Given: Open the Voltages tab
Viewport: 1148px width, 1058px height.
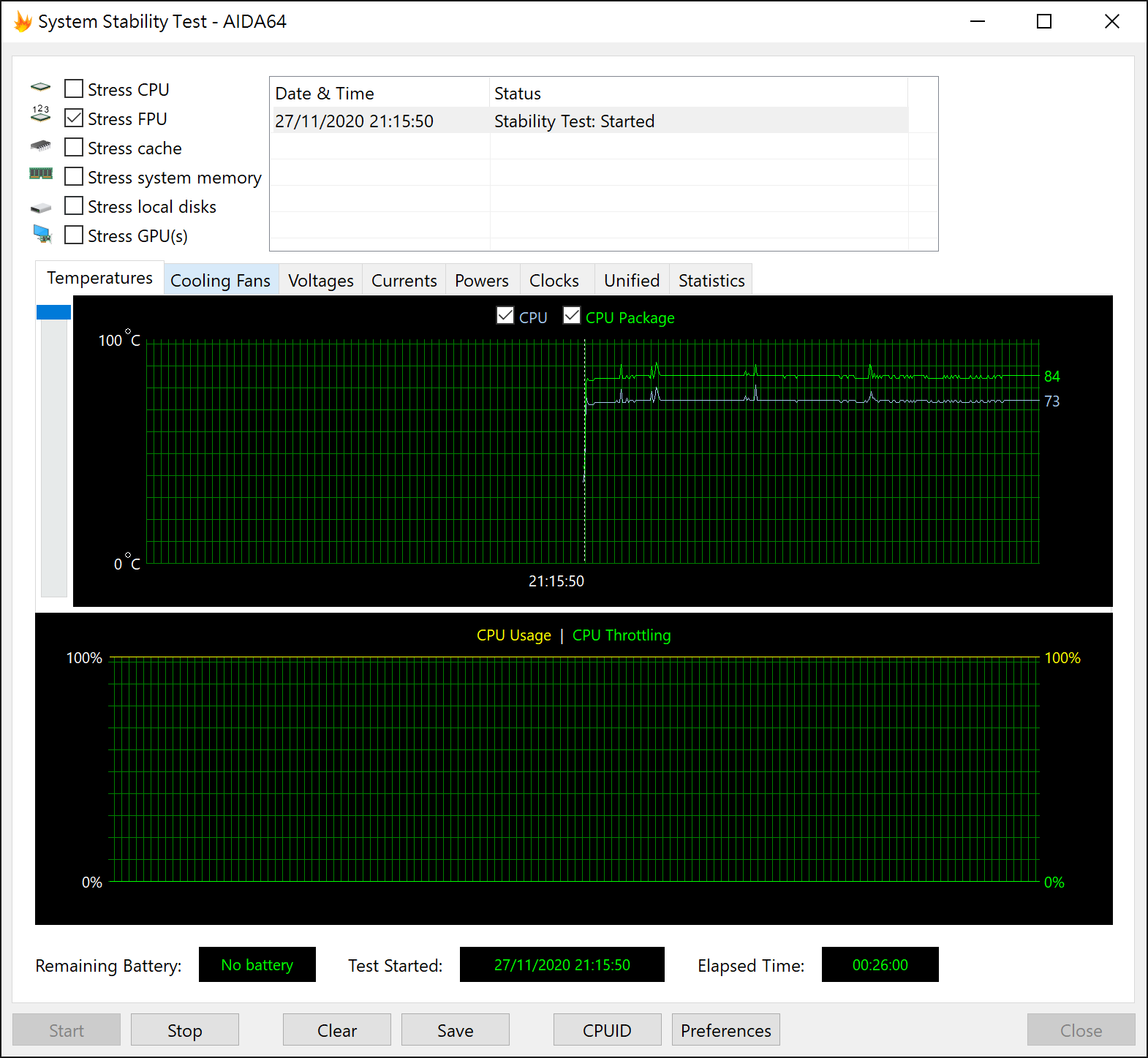Looking at the screenshot, I should point(321,280).
